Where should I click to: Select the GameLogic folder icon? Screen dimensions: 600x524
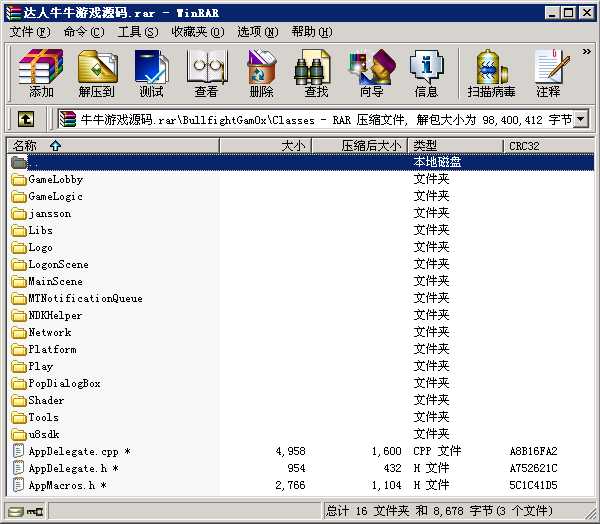tap(18, 197)
